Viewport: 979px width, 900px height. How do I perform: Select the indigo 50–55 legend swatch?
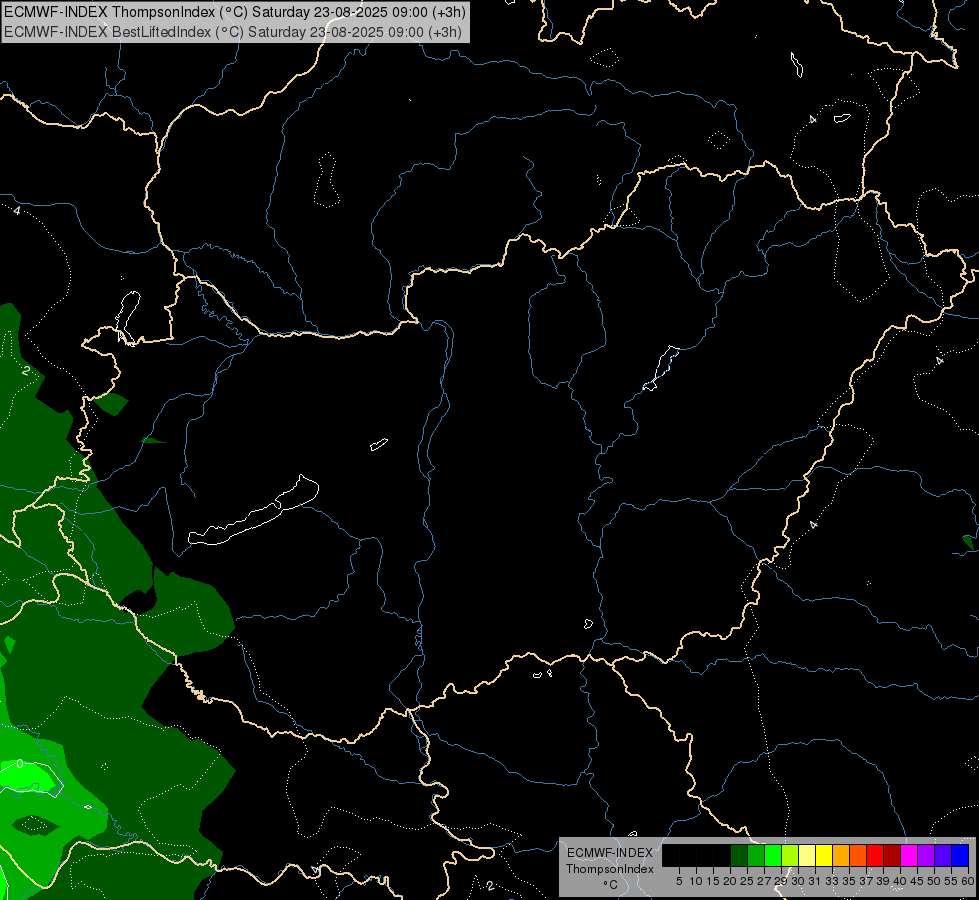pos(943,855)
